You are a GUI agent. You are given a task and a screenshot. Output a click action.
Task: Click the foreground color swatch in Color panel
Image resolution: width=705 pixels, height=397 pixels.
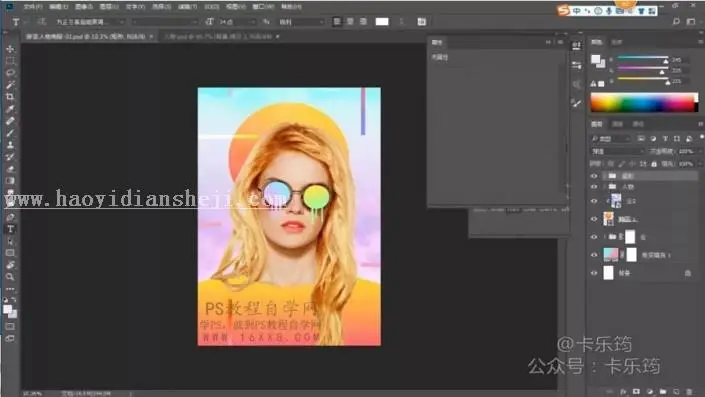596,59
